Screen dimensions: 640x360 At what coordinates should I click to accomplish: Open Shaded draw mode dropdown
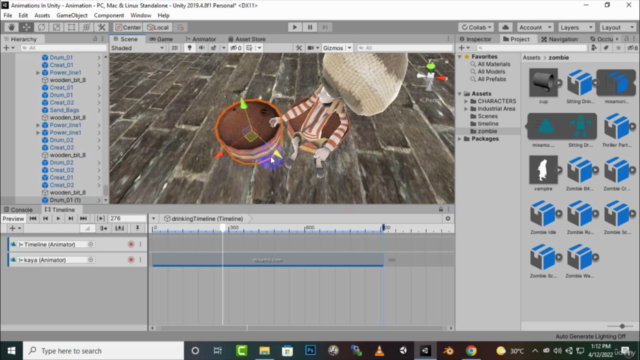[x=138, y=48]
